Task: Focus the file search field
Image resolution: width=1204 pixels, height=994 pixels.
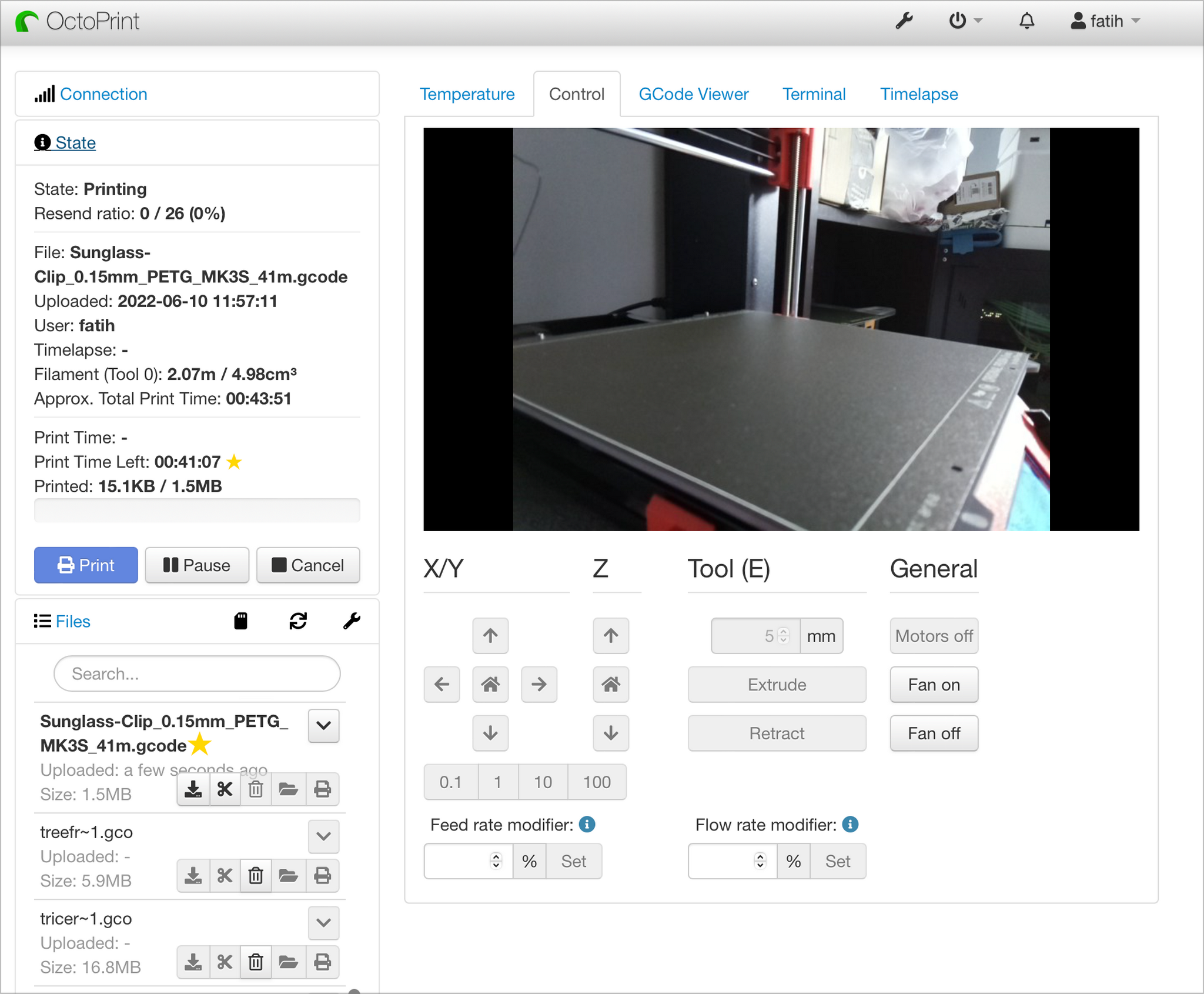Action: tap(197, 673)
